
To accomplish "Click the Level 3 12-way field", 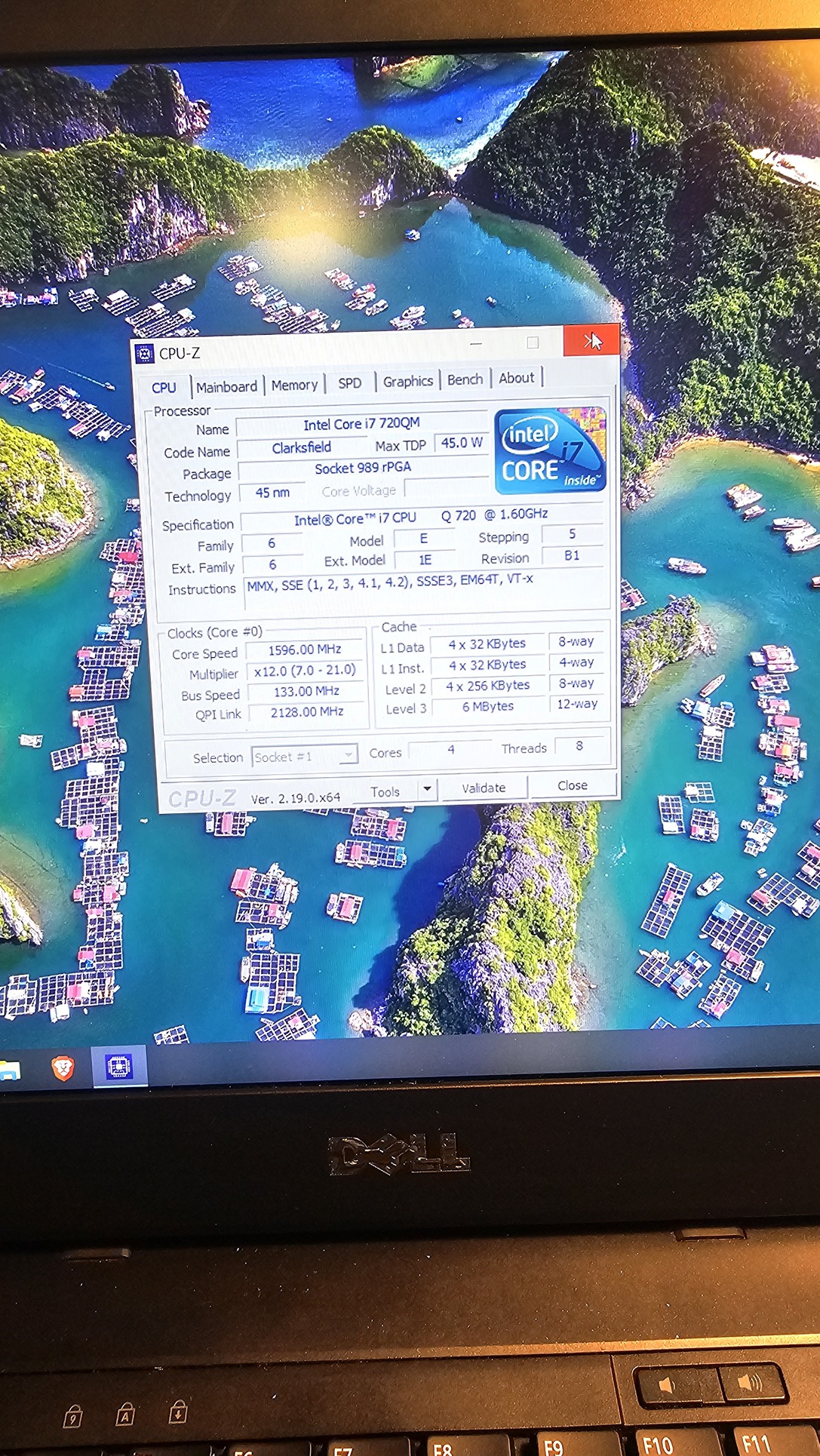I will 577,704.
